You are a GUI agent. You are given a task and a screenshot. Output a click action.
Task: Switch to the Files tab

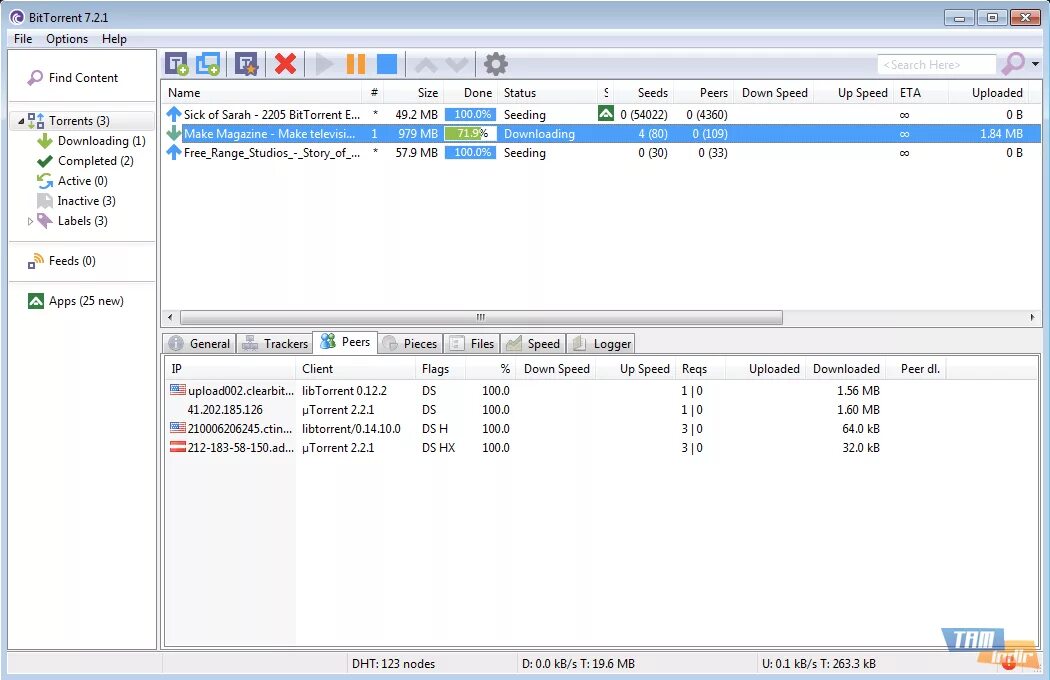click(x=471, y=344)
